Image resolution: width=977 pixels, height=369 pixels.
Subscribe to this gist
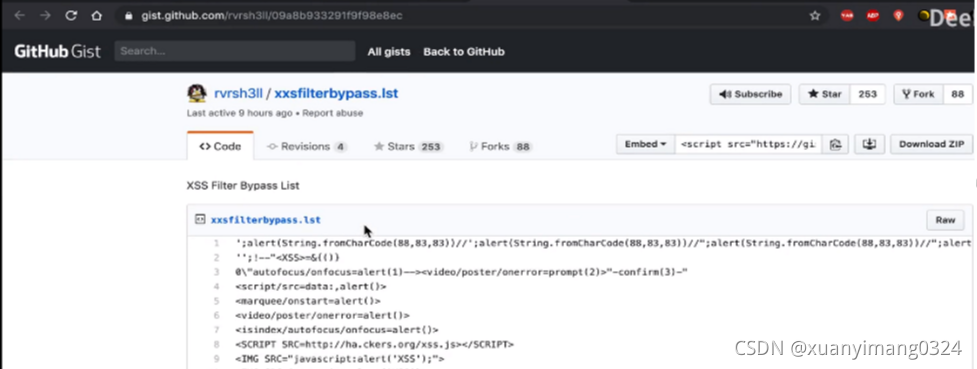750,94
